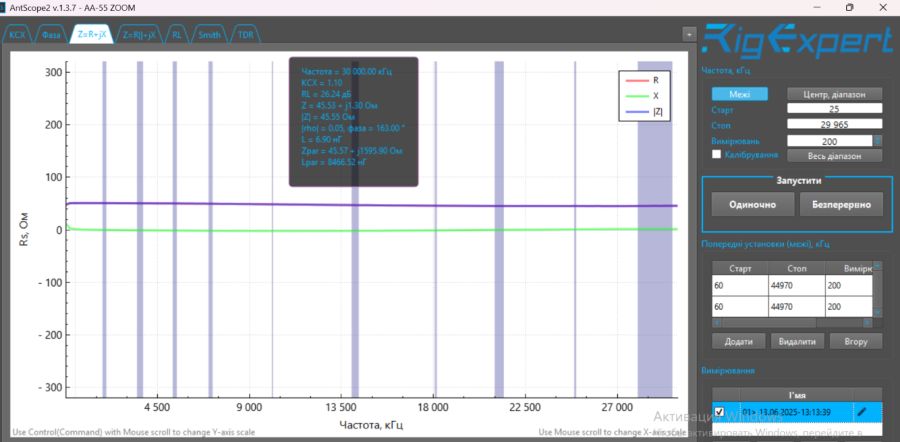Select the Межі range mode button

click(x=739, y=94)
